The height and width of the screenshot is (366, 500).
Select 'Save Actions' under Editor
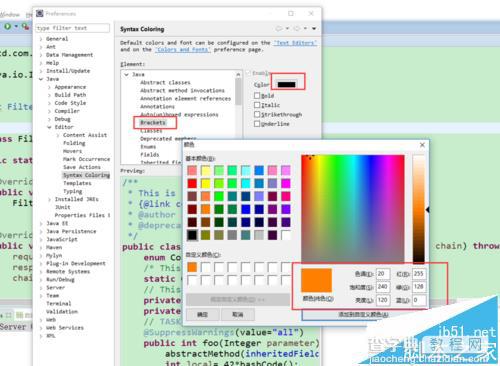pyautogui.click(x=82, y=167)
